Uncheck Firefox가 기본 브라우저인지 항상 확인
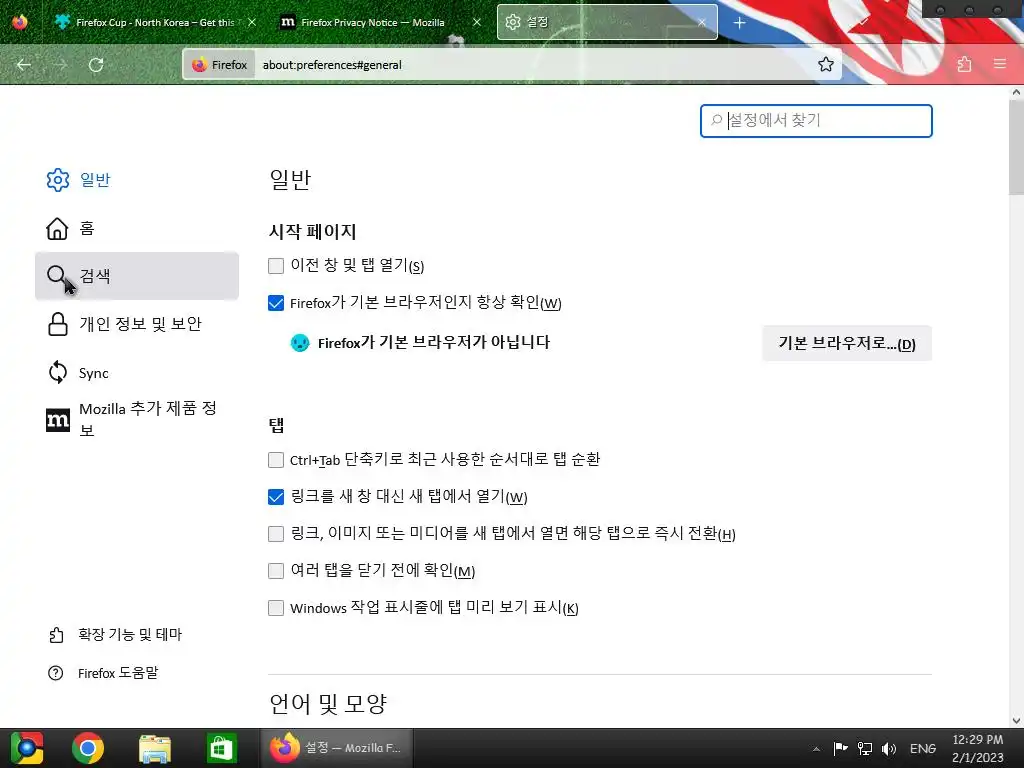The width and height of the screenshot is (1024, 768). click(276, 303)
